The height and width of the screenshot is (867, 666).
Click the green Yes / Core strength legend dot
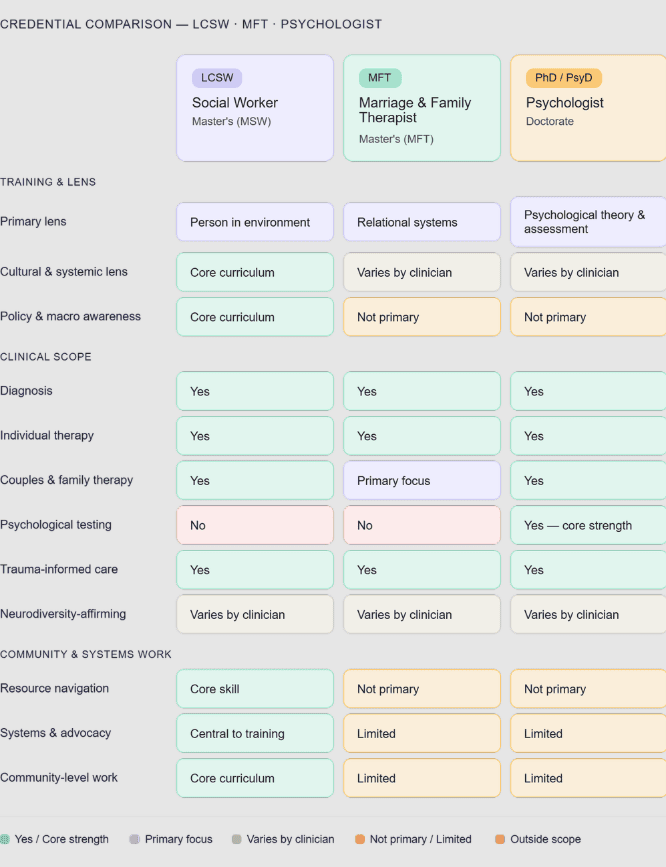5,839
